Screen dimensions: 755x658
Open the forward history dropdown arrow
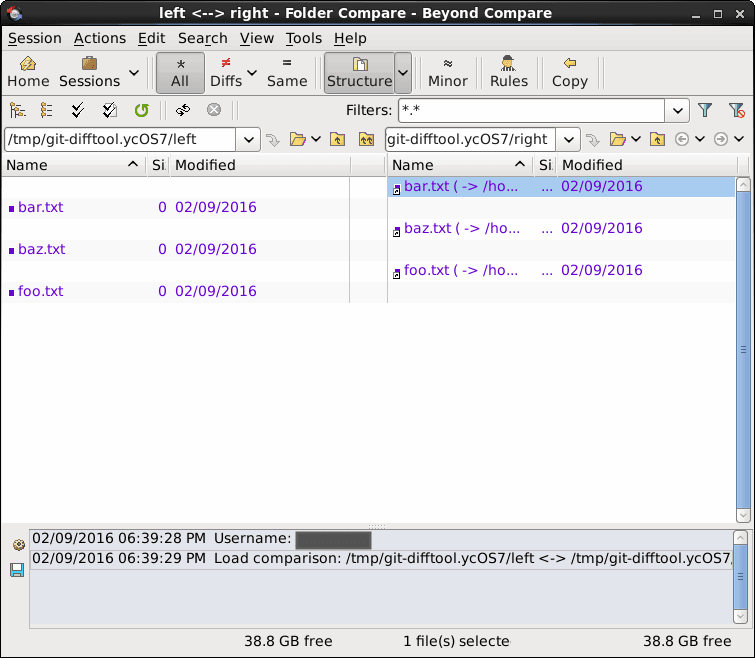tap(739, 139)
